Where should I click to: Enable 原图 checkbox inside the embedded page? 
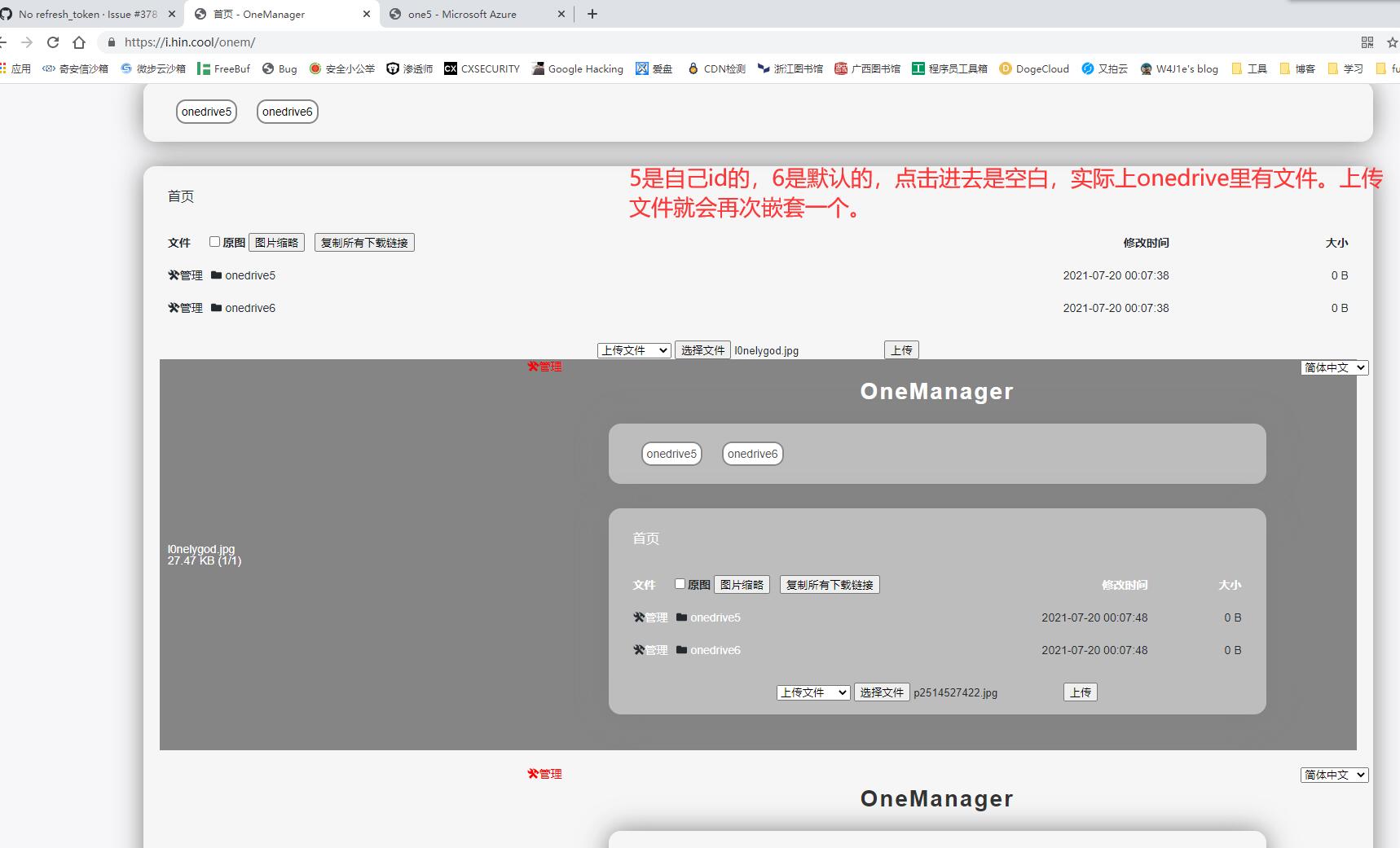(680, 584)
